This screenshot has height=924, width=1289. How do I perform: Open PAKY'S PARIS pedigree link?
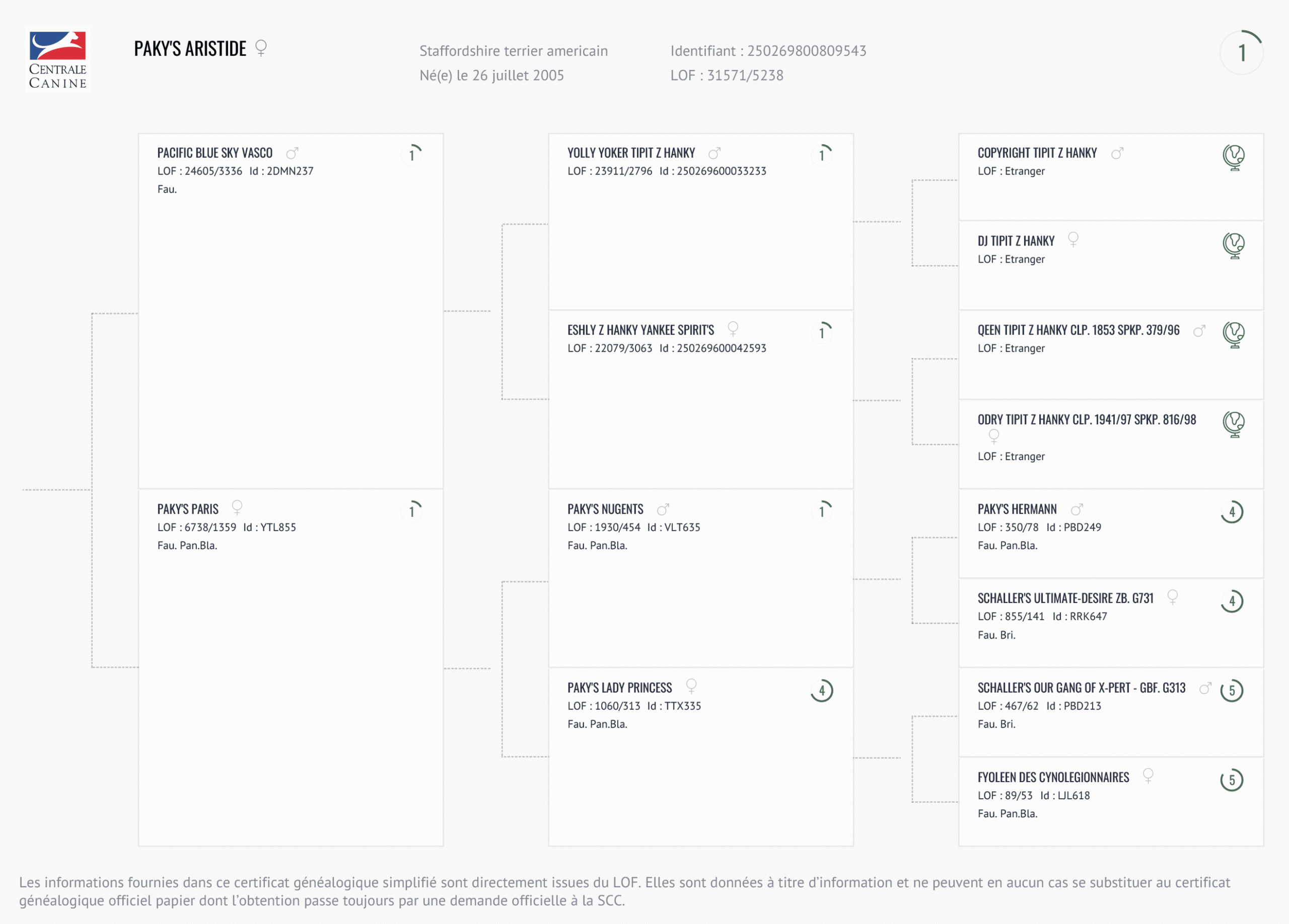pos(187,509)
